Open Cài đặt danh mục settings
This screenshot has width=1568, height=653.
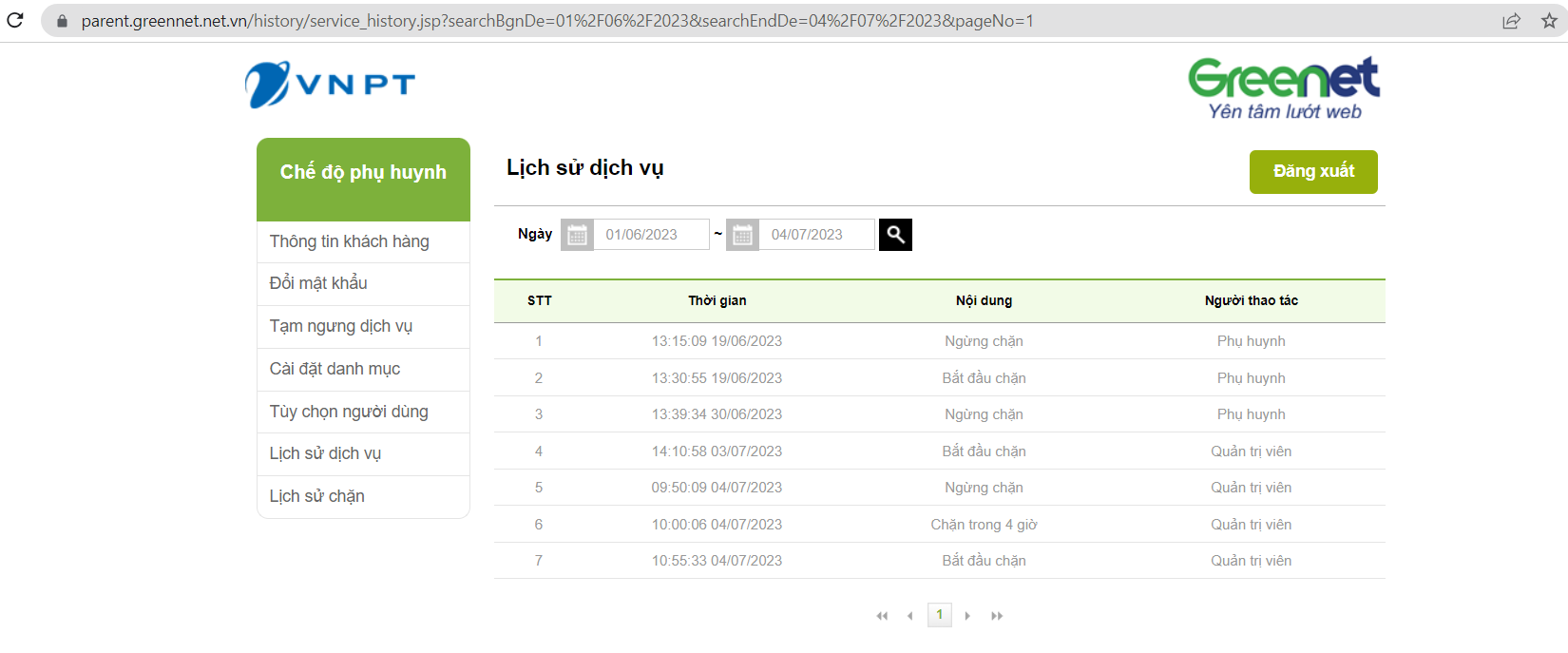click(335, 369)
